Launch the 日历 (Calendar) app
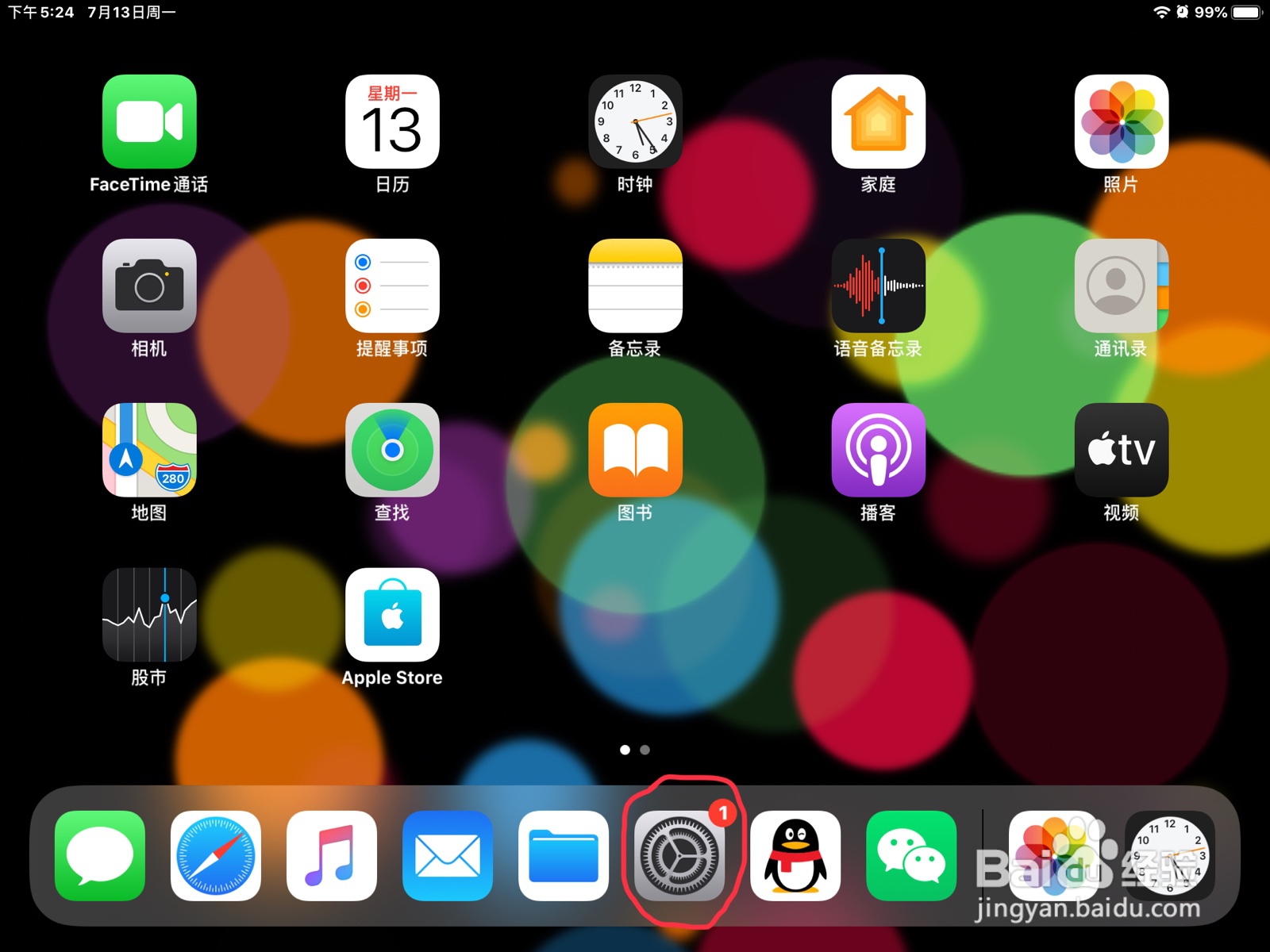1270x952 pixels. tap(392, 123)
